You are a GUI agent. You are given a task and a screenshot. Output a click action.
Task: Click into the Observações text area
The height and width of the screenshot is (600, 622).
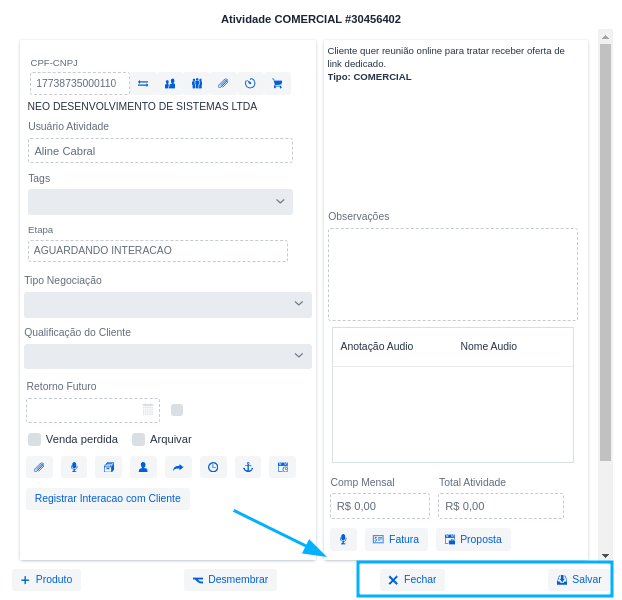[x=452, y=274]
